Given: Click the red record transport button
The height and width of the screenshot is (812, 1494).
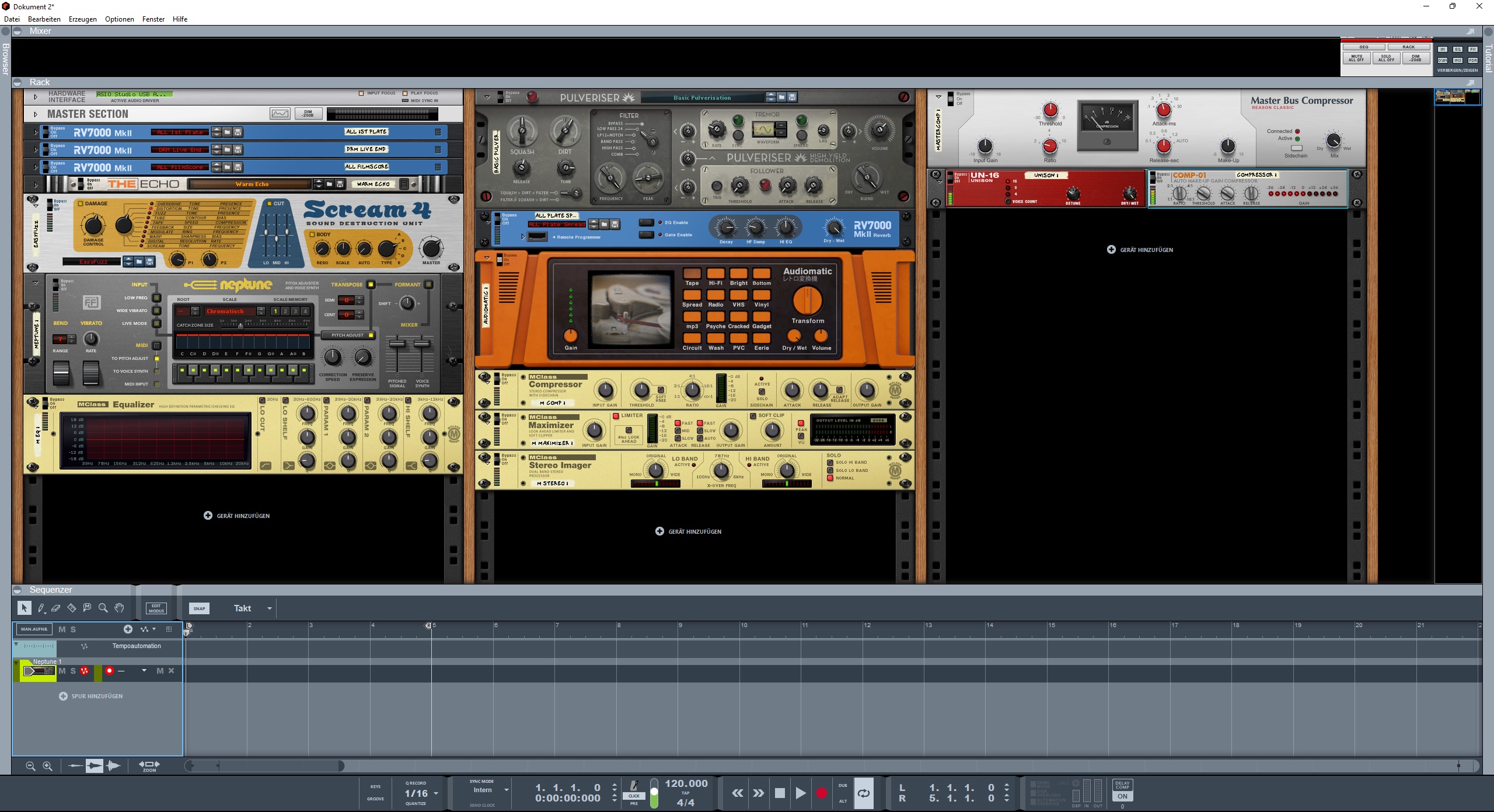Looking at the screenshot, I should [822, 793].
